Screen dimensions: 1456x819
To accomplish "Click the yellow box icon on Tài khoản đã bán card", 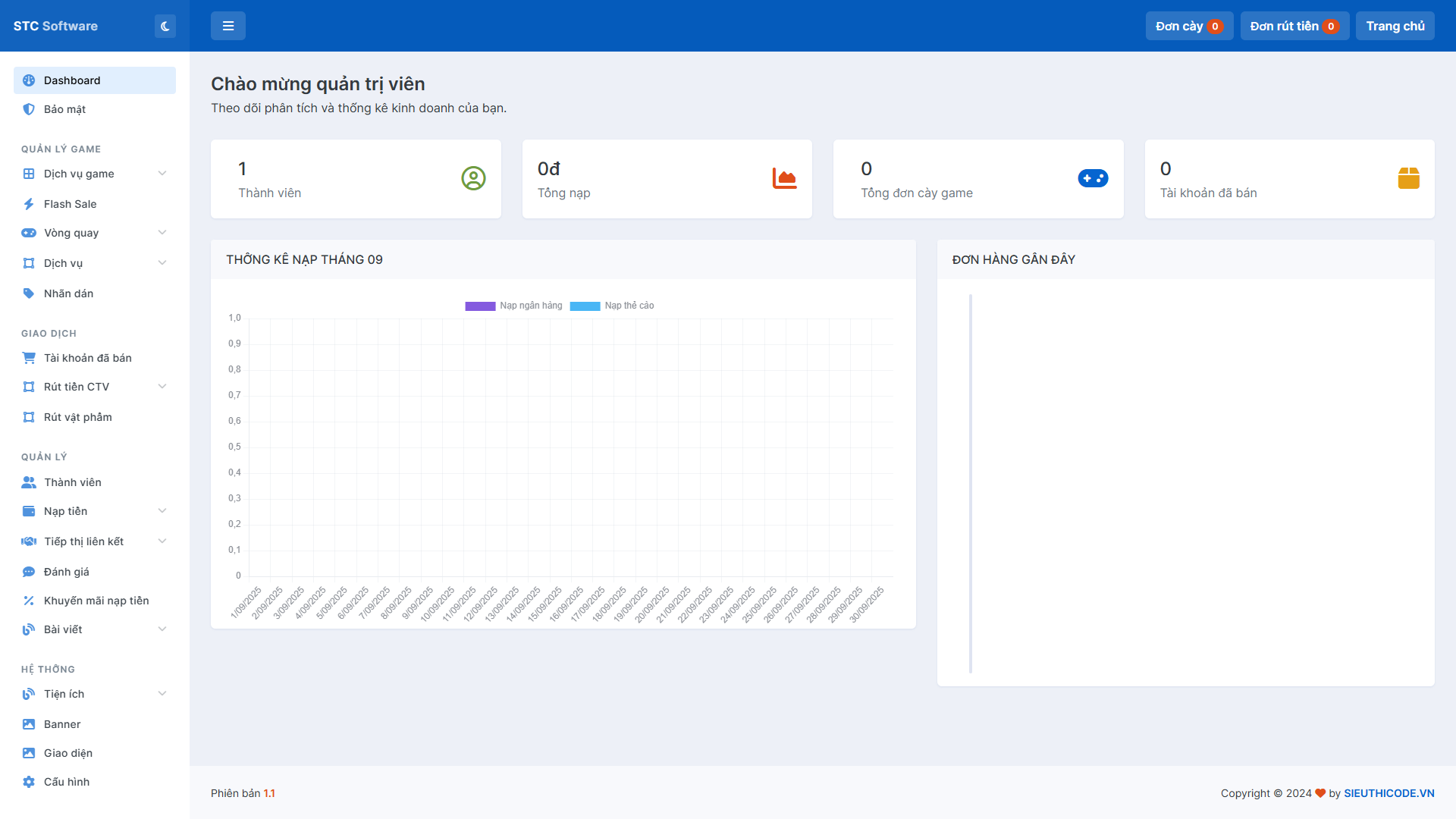I will pyautogui.click(x=1408, y=178).
